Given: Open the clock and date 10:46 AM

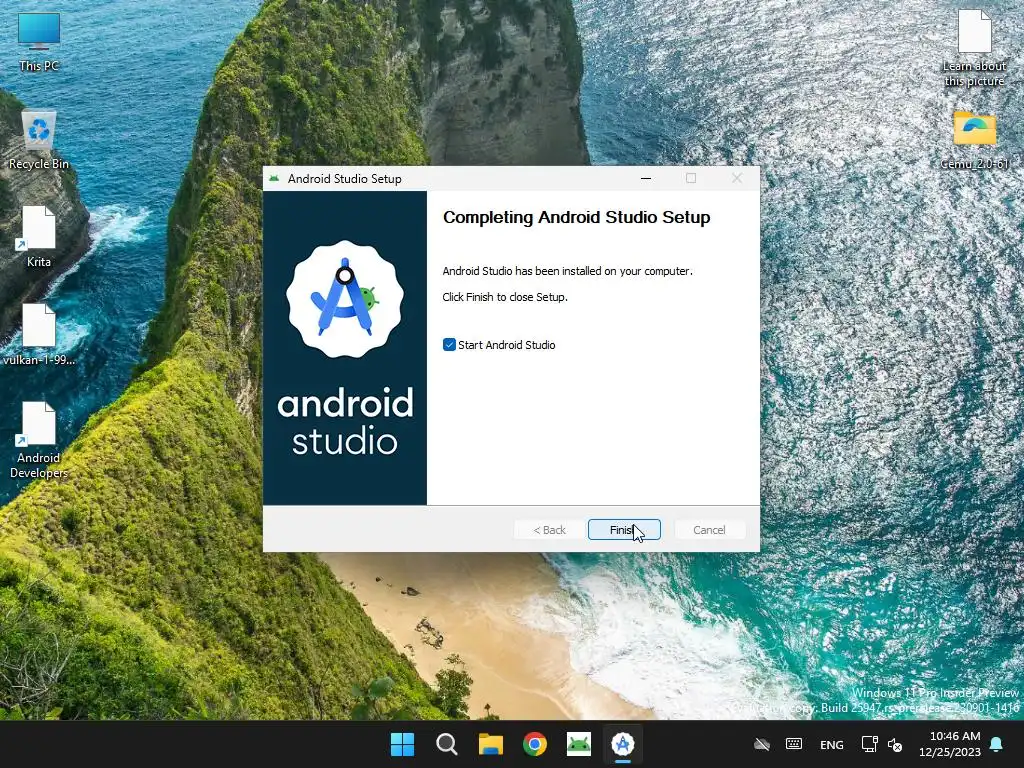Looking at the screenshot, I should click(x=950, y=744).
